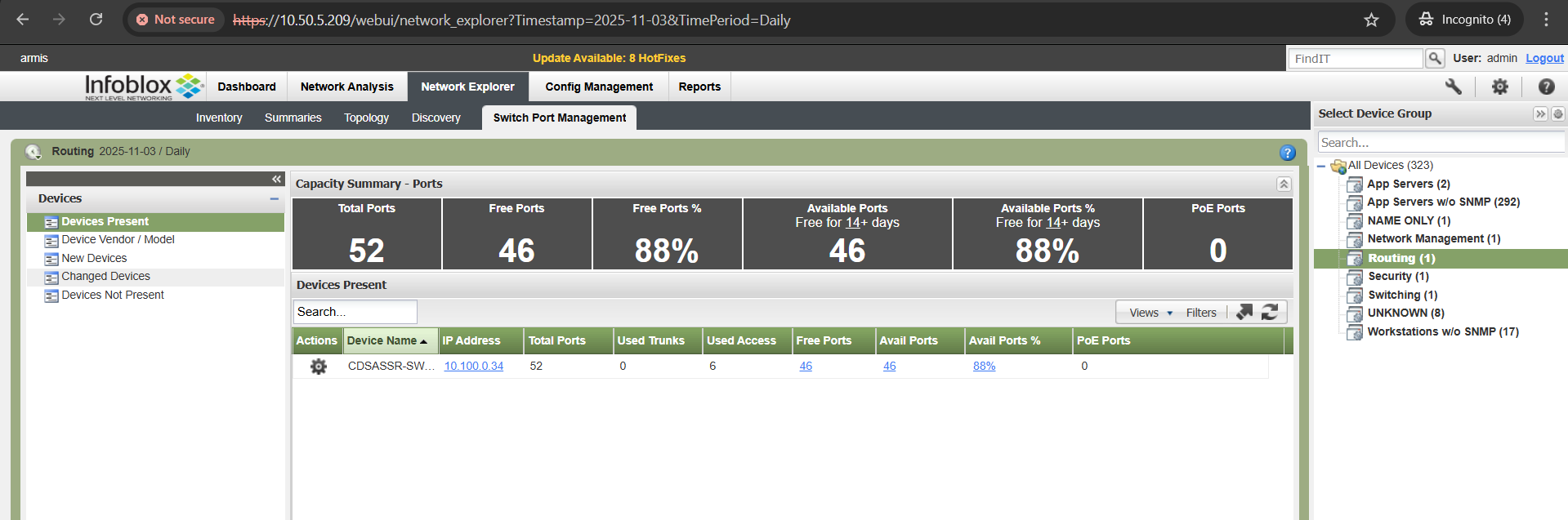Click the Changed Devices list icon
Viewport: 1568px width, 520px height.
pos(51,277)
